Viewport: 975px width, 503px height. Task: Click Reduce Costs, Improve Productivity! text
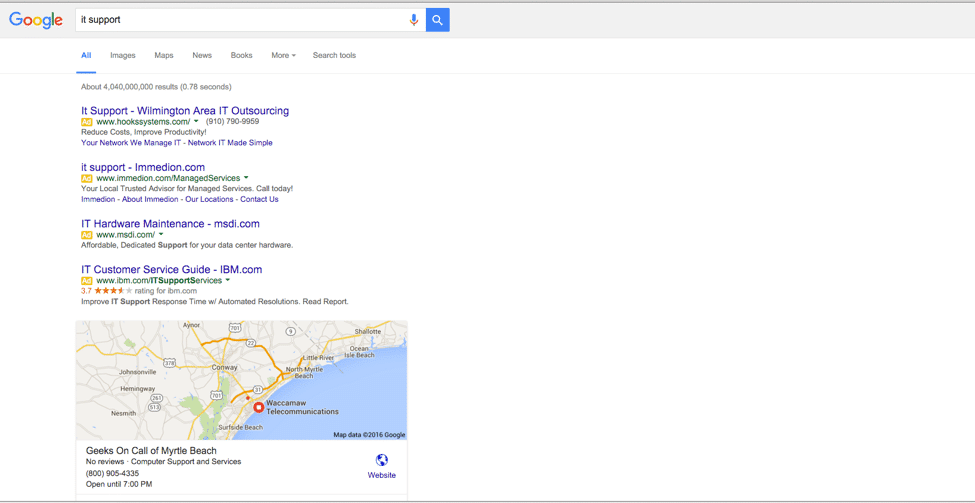144,132
